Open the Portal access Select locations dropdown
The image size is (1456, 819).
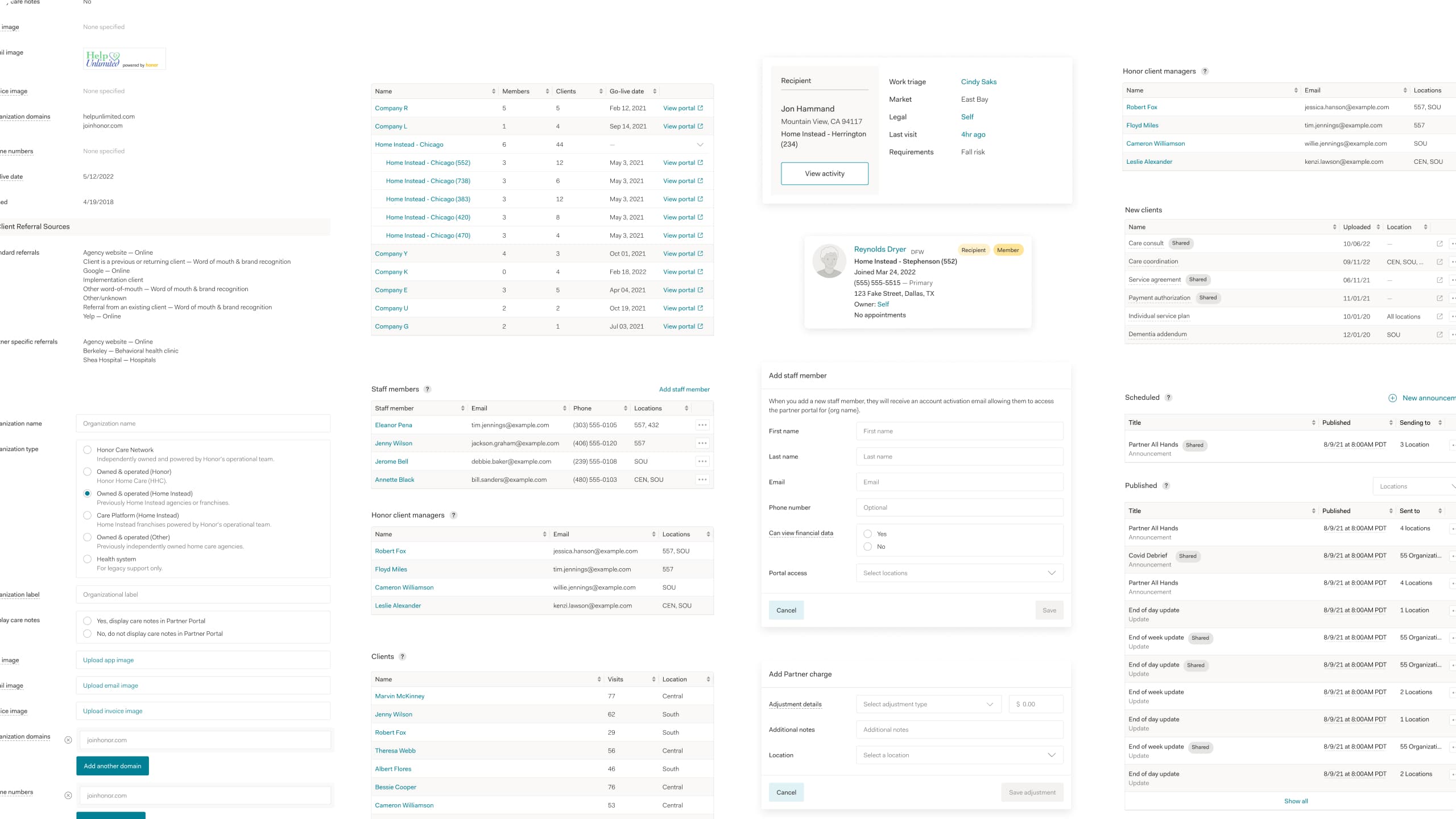point(958,573)
